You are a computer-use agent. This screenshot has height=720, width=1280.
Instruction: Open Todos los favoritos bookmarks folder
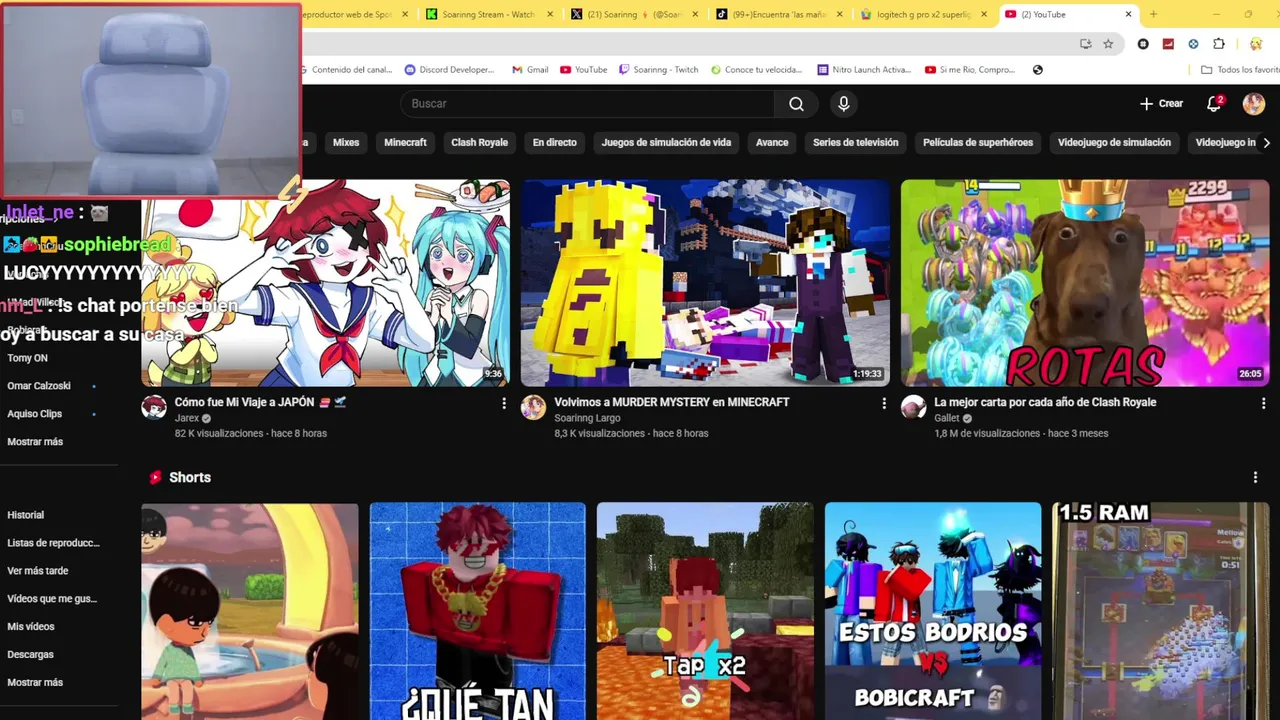pos(1239,70)
